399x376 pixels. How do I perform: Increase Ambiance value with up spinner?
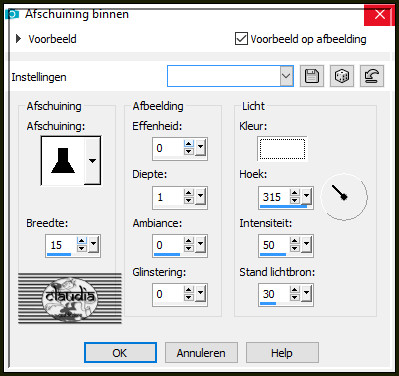point(189,241)
